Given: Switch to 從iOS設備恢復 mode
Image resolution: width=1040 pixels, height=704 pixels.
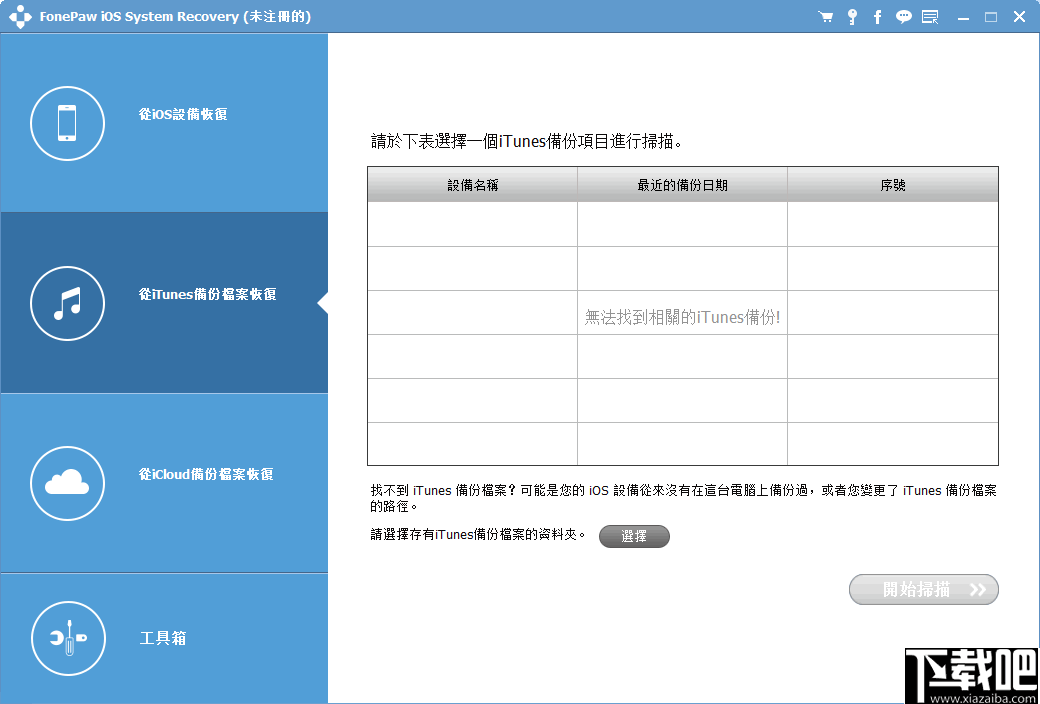Looking at the screenshot, I should pyautogui.click(x=183, y=114).
